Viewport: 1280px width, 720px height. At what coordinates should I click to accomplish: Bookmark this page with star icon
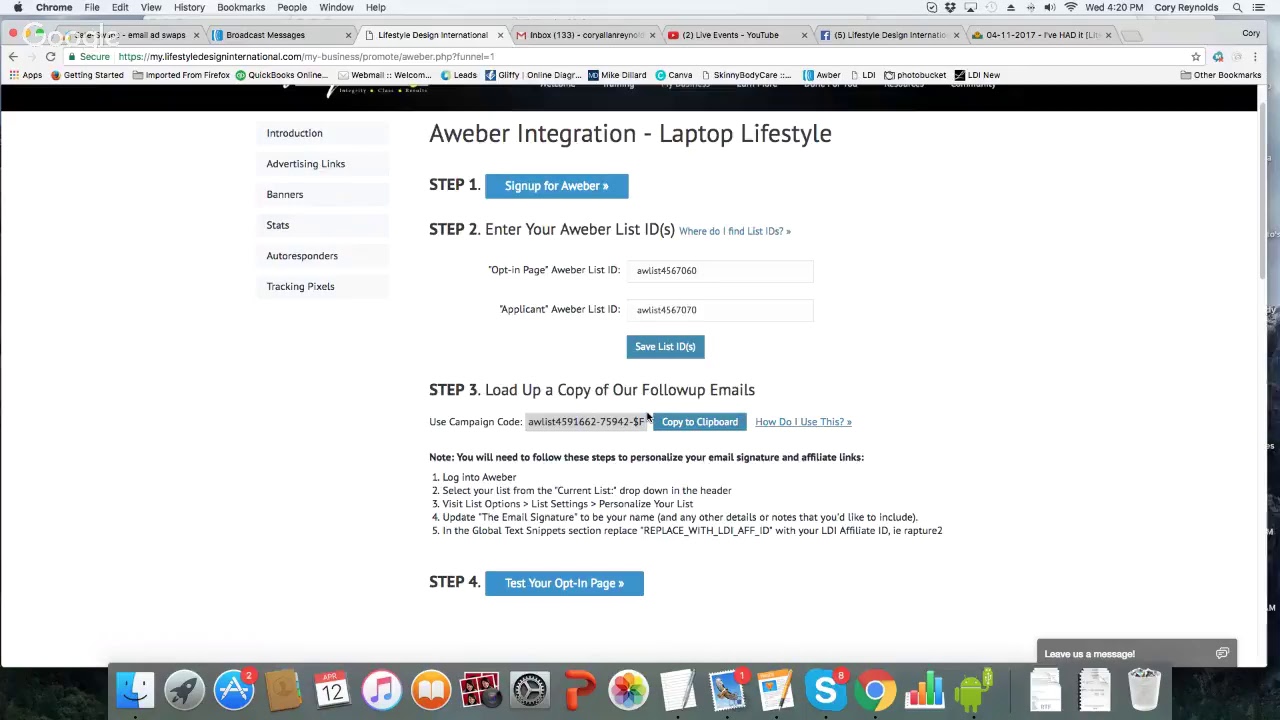pos(1196,57)
